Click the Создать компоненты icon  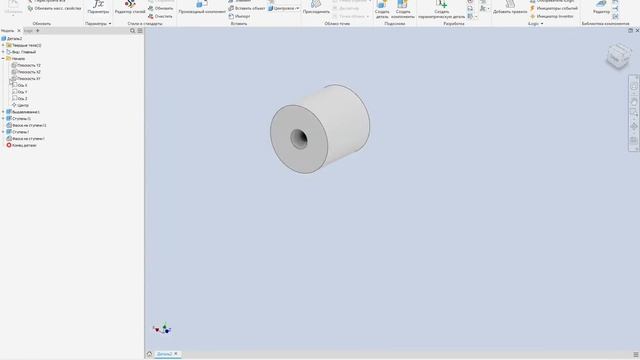coord(402,9)
